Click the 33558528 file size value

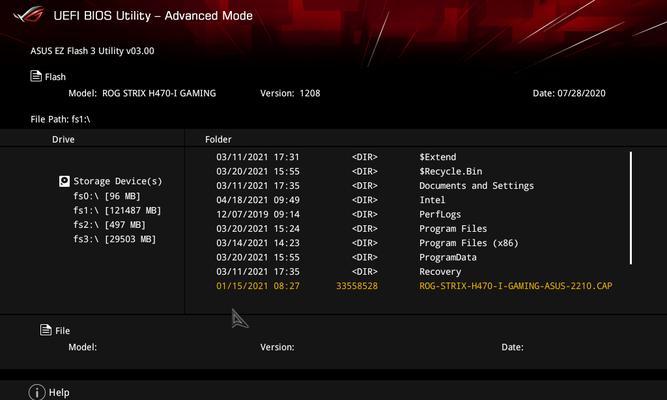357,286
